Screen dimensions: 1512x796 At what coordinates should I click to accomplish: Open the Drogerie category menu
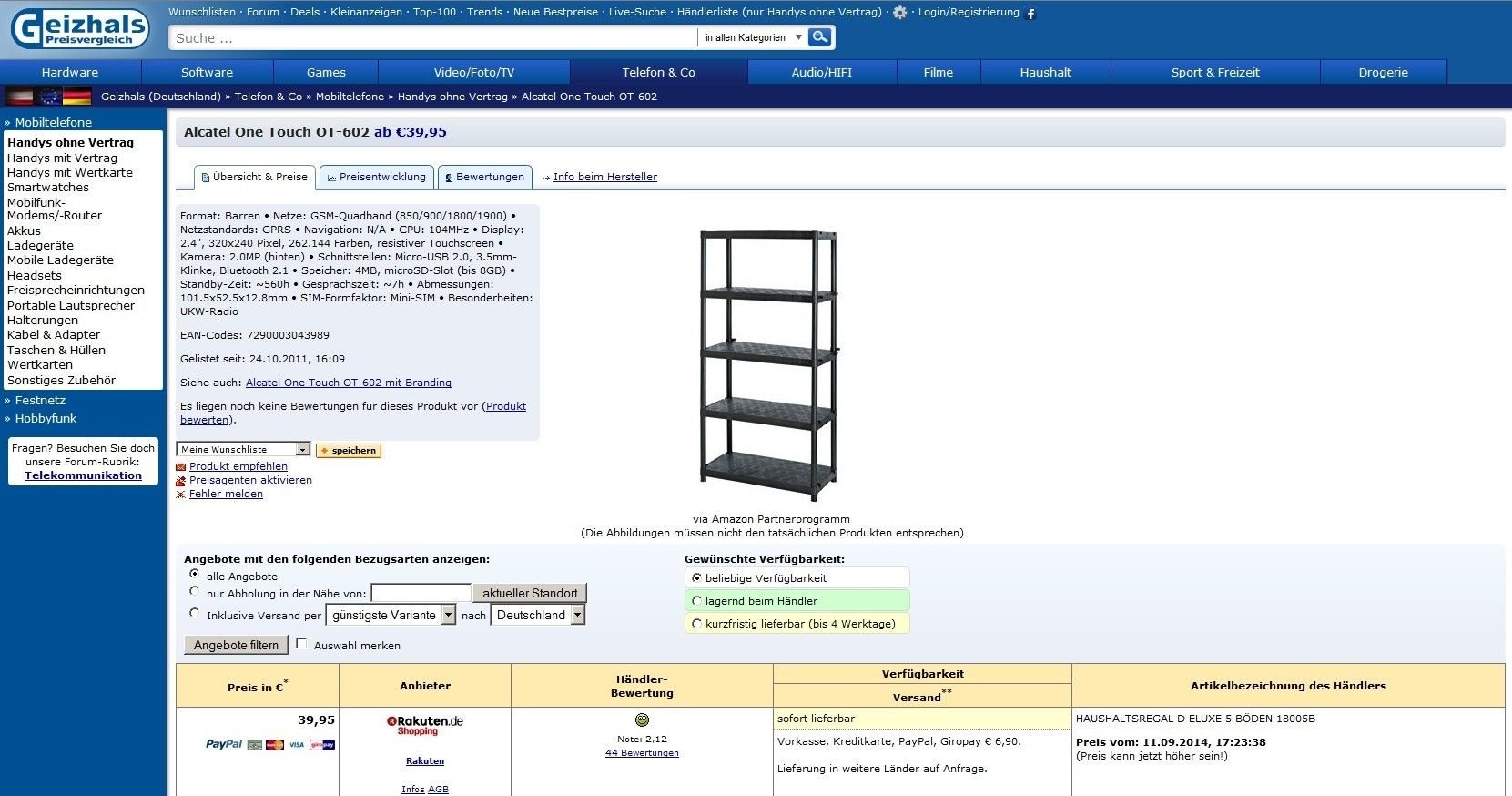pyautogui.click(x=1384, y=72)
